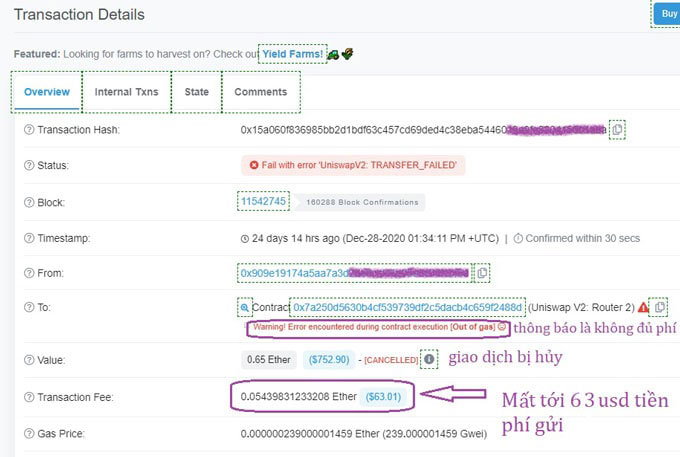680x457 pixels.
Task: Switch to the Internal Txns tab
Action: tap(126, 92)
